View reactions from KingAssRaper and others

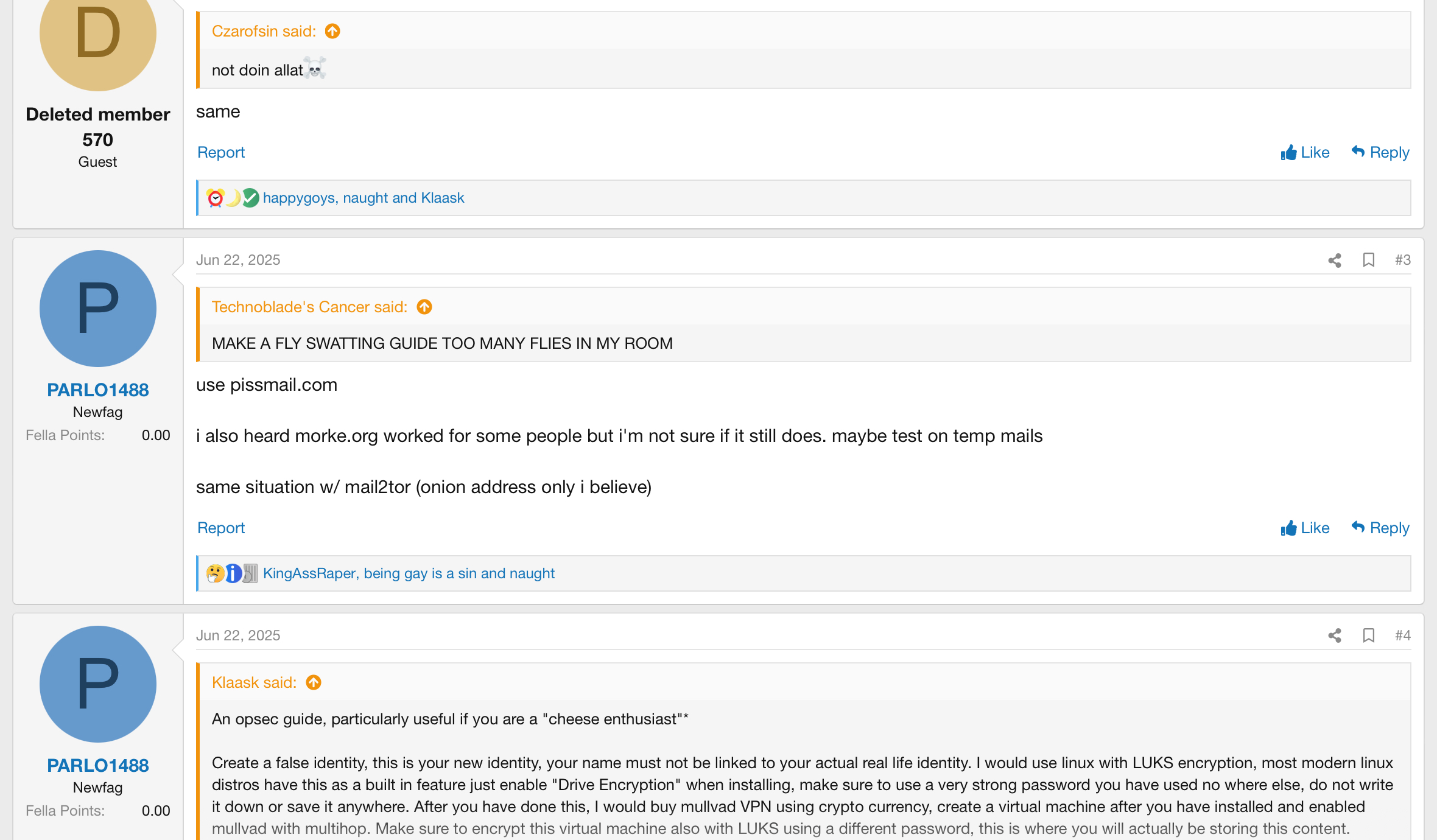point(409,573)
